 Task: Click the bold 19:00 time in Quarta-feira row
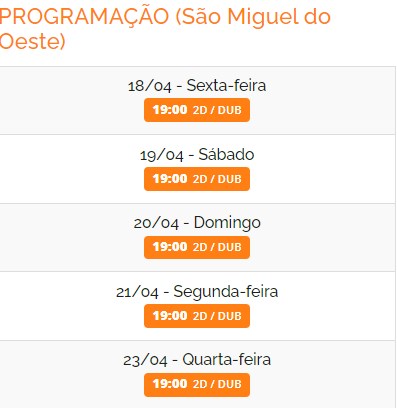click(170, 384)
